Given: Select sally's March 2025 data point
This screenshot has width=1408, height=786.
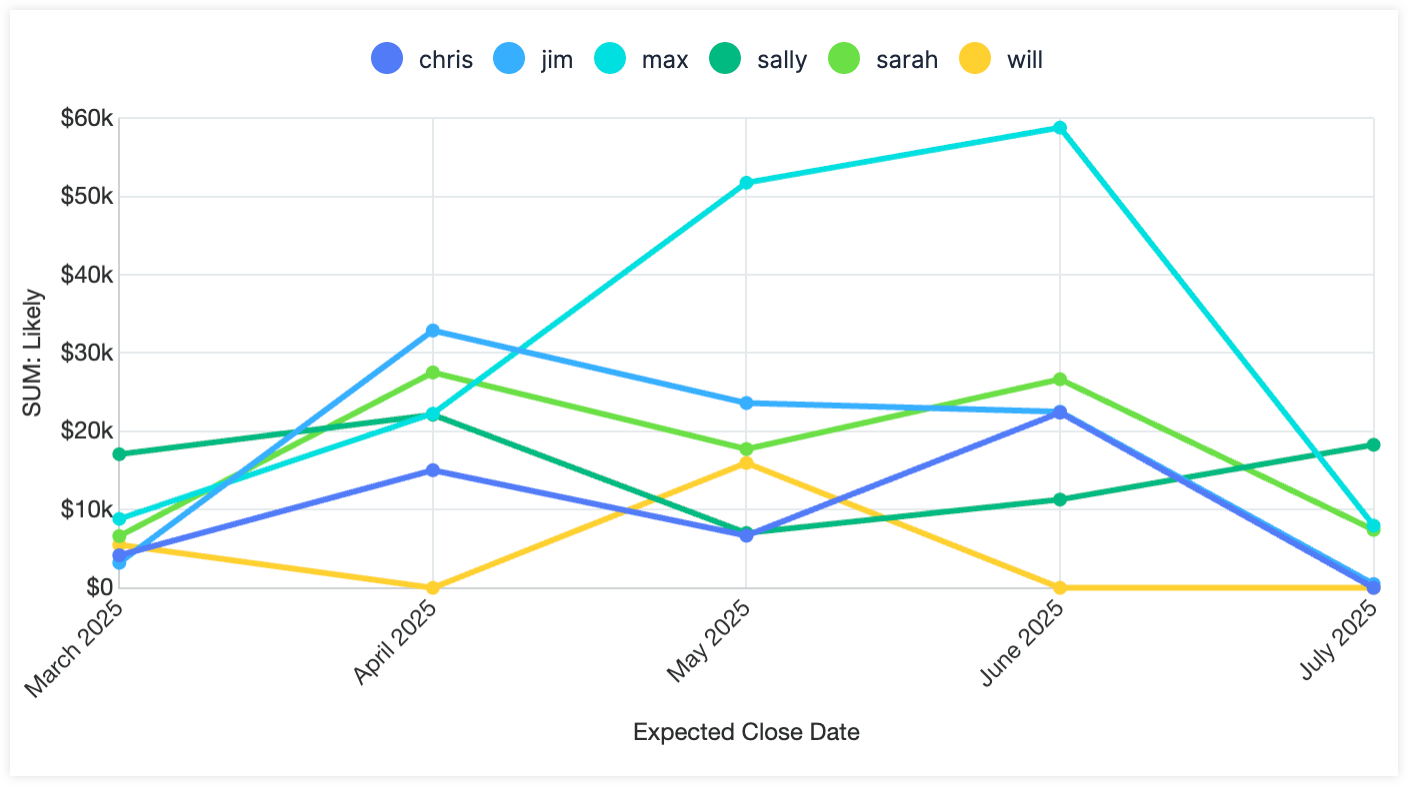Looking at the screenshot, I should 120,454.
